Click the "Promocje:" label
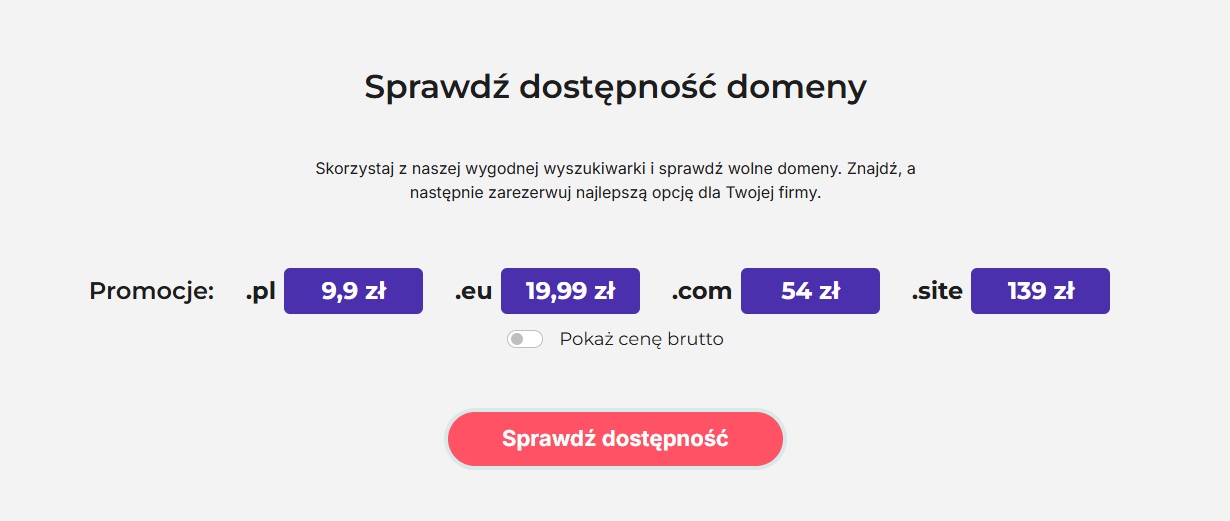The image size is (1230, 521). [x=152, y=291]
